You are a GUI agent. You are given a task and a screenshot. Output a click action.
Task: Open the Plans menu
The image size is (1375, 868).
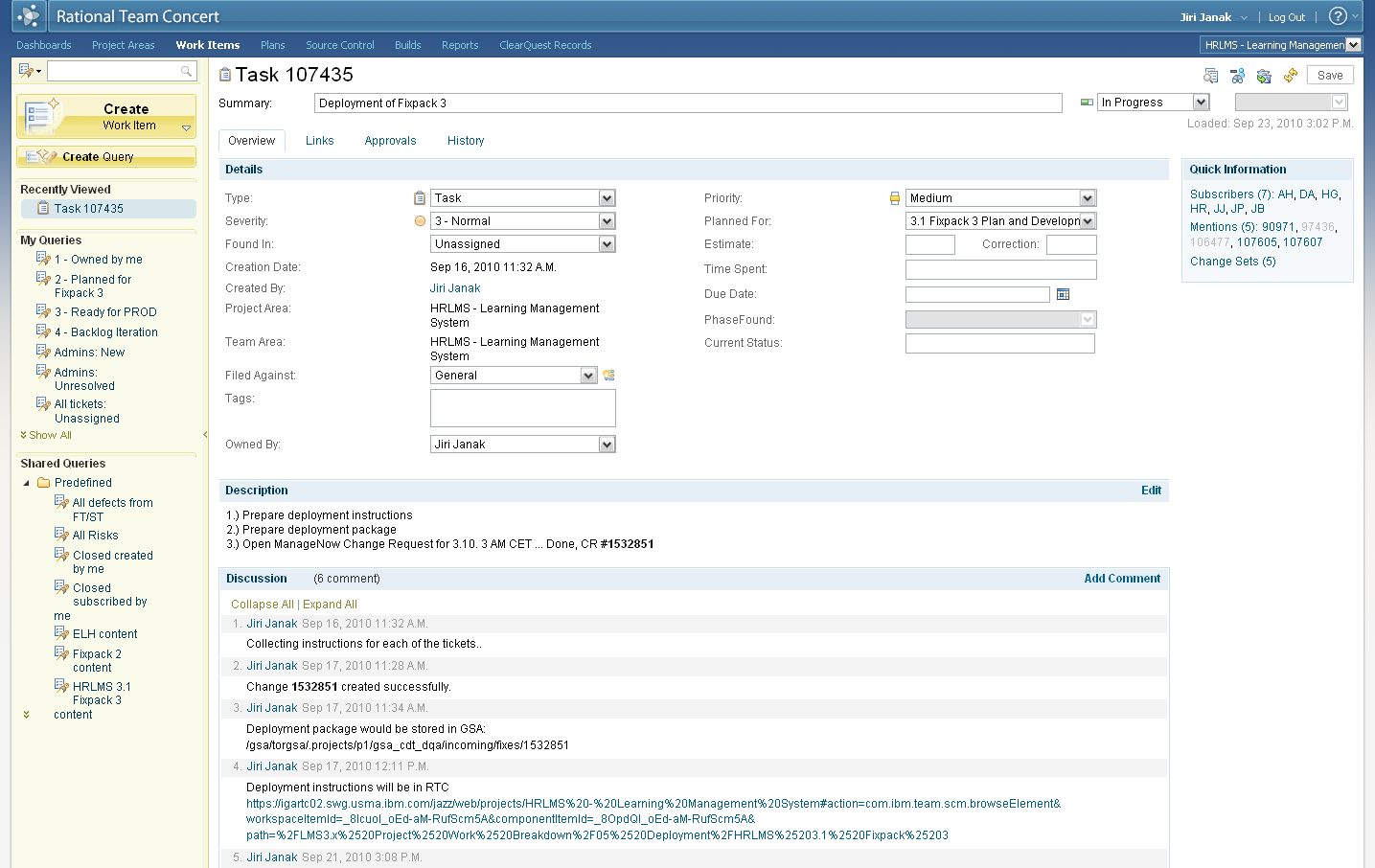[x=273, y=45]
